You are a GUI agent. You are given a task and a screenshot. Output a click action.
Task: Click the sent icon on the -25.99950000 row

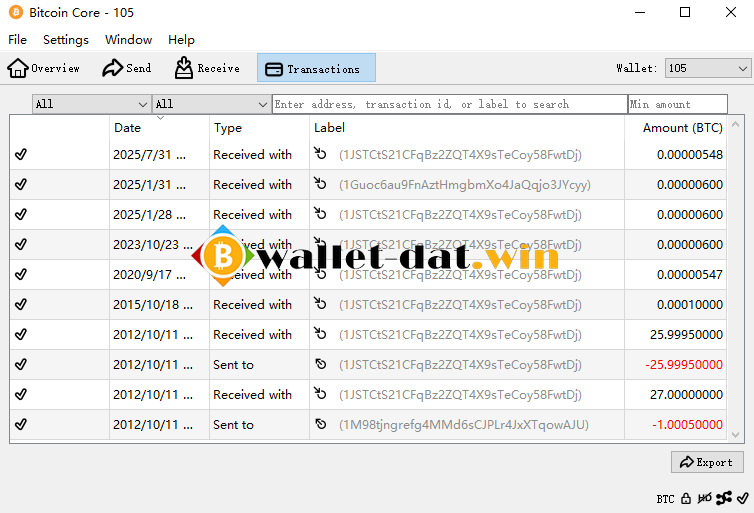(321, 364)
